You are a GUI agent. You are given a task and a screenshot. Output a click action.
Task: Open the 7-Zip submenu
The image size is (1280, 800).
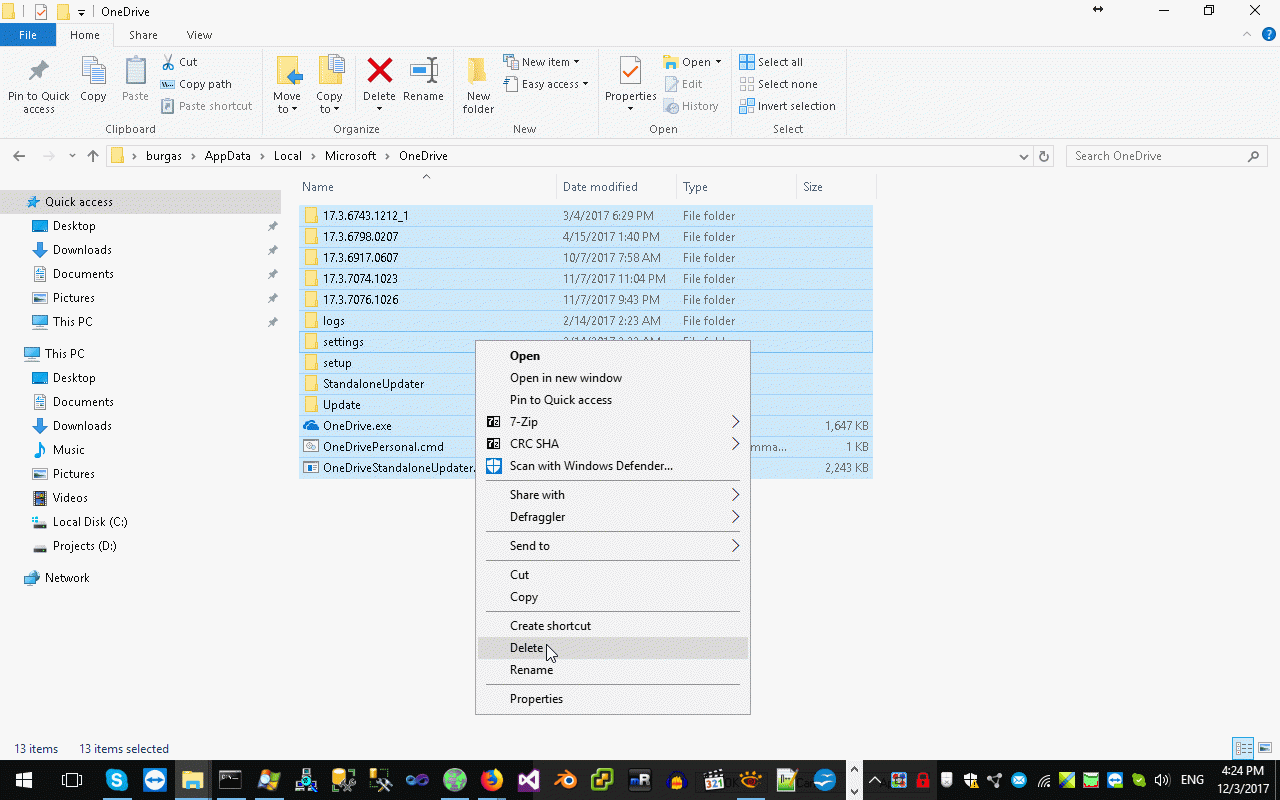point(613,422)
